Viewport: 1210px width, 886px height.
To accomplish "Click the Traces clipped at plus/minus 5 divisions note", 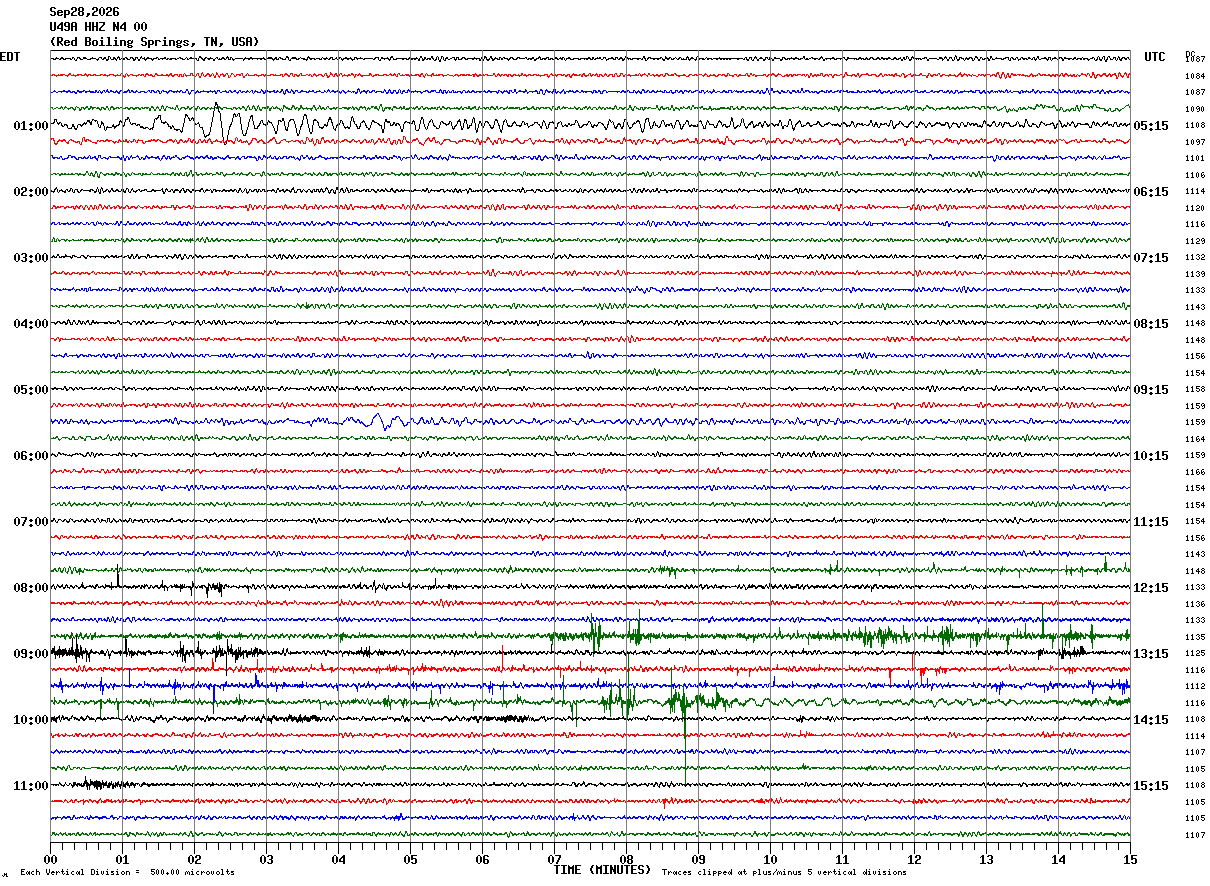I will coord(784,873).
